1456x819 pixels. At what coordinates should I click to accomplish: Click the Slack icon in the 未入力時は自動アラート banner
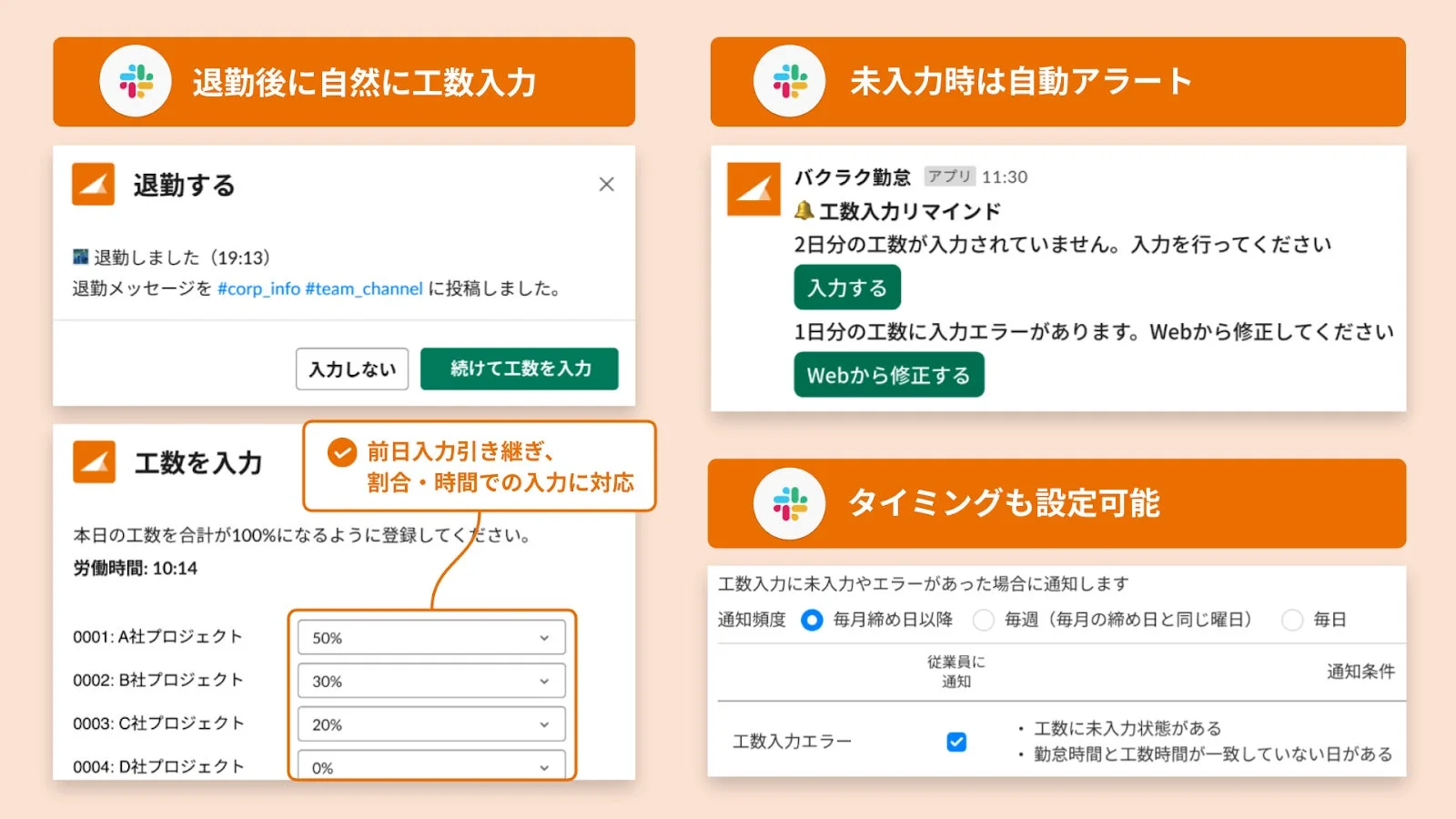pyautogui.click(x=790, y=81)
